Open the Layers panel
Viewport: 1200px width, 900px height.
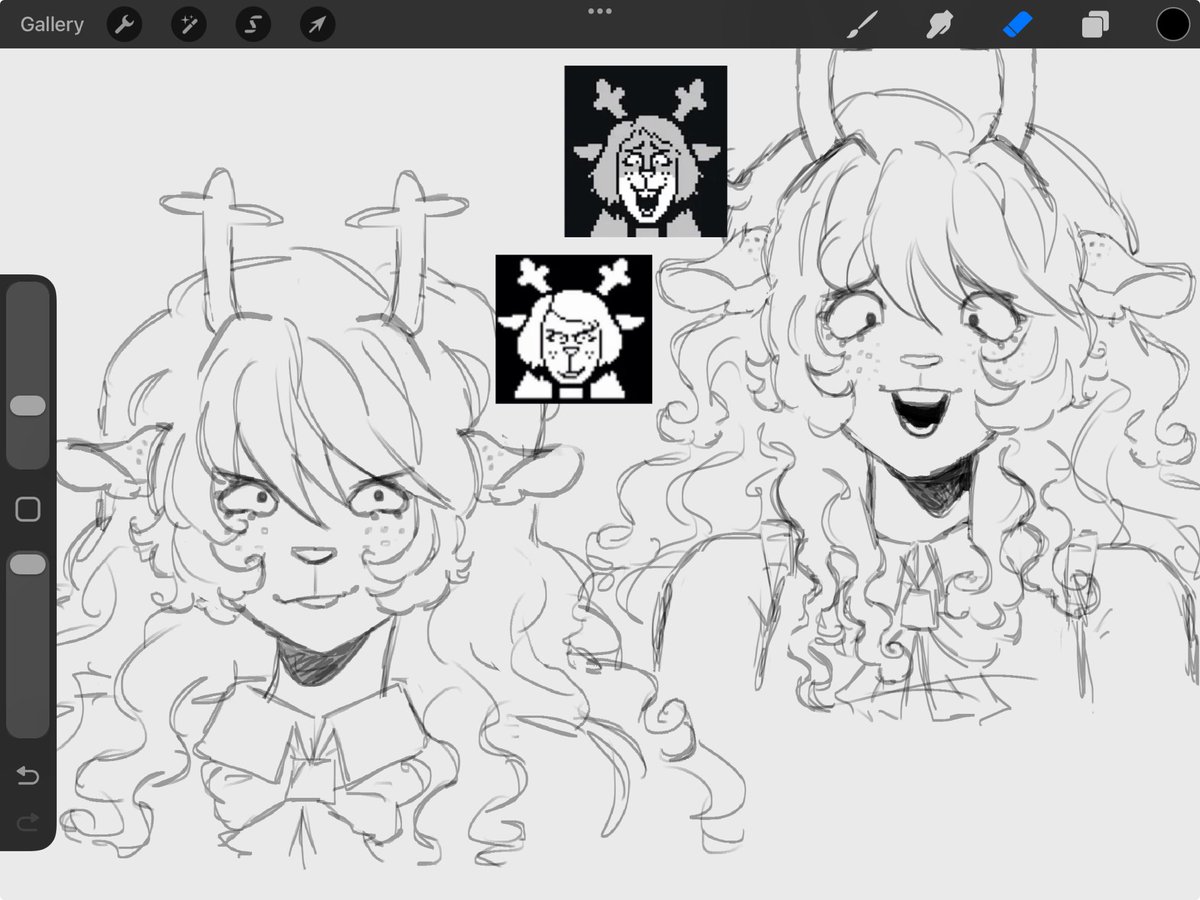pyautogui.click(x=1096, y=24)
